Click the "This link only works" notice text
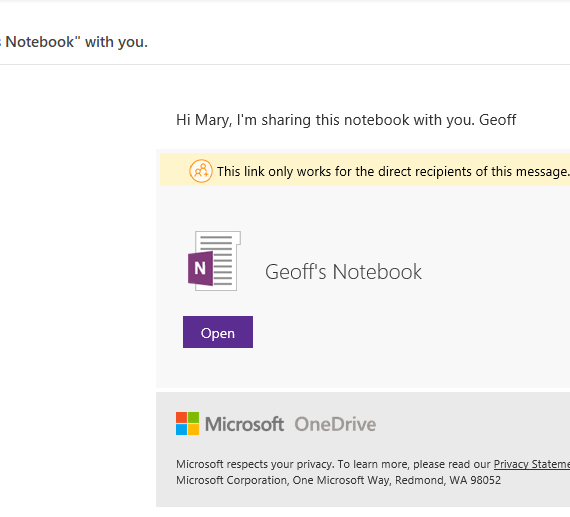Screen dimensions: 570x517 coord(393,172)
